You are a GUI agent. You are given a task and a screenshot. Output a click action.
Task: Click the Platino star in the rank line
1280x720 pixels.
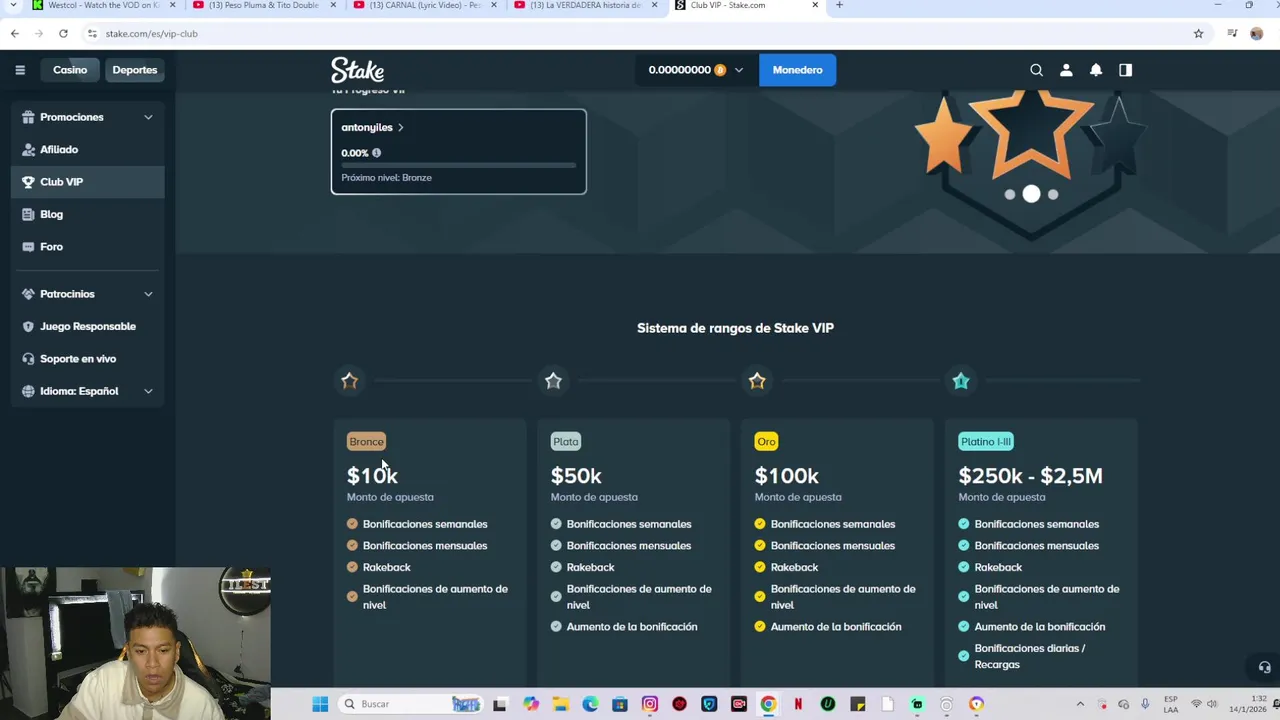tap(961, 381)
